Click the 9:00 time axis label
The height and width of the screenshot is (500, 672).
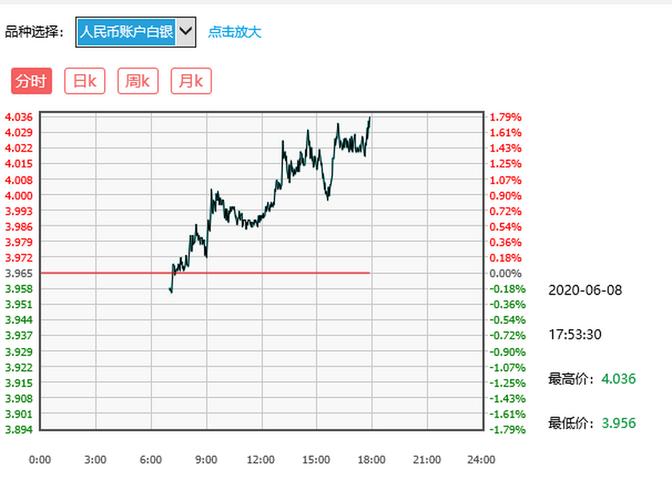205,460
